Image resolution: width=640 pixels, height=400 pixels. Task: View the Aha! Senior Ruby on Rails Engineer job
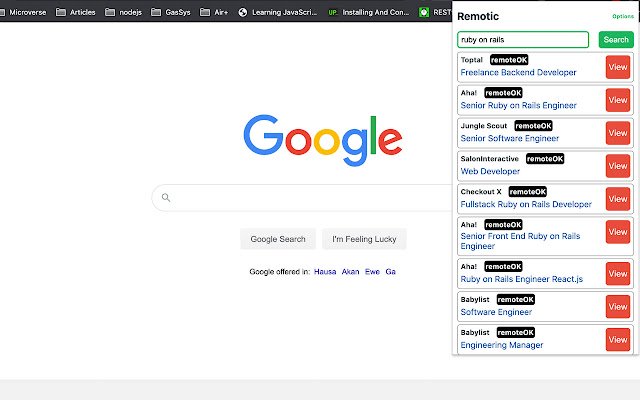[x=618, y=100]
